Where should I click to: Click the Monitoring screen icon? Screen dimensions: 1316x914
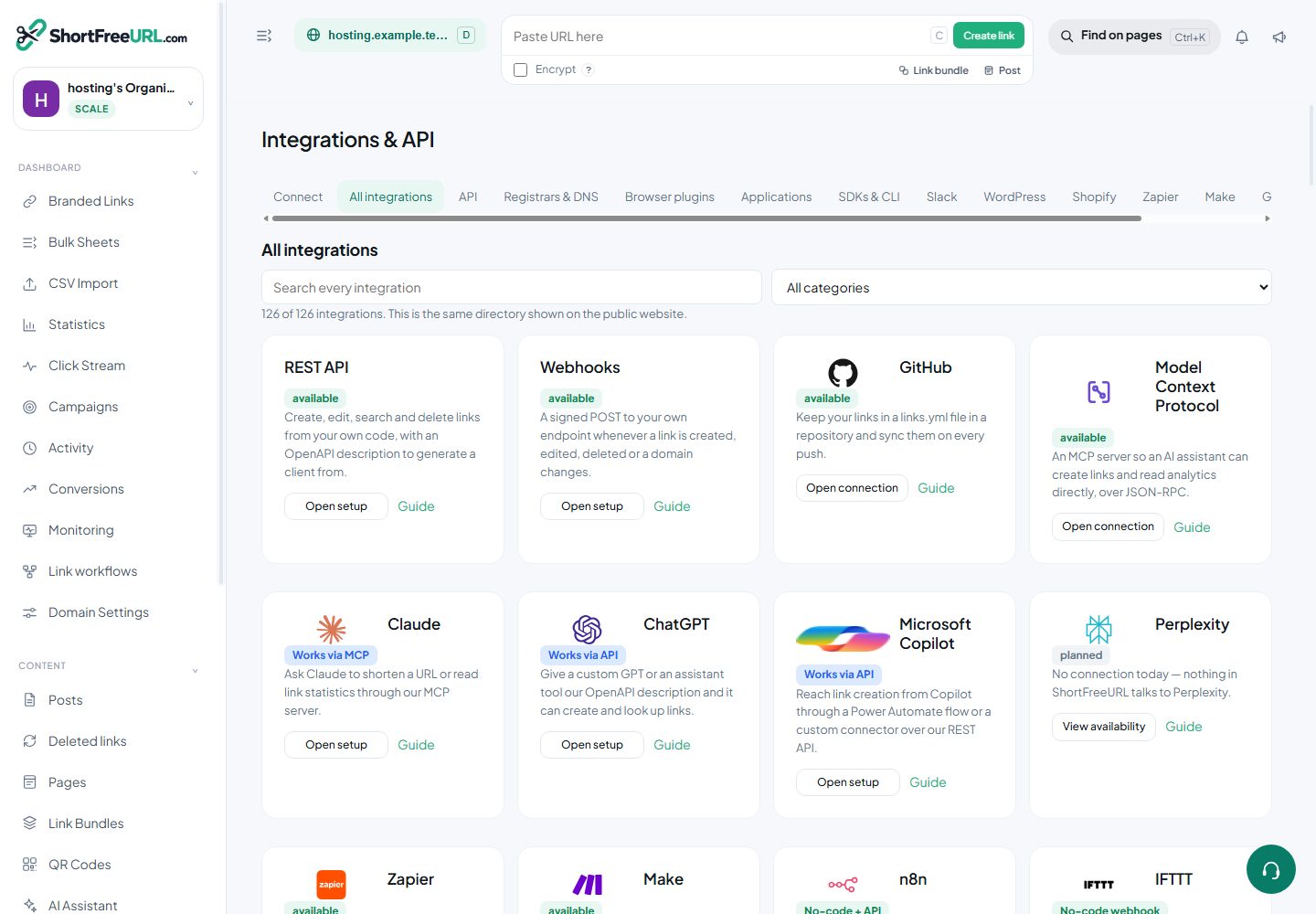pos(29,530)
